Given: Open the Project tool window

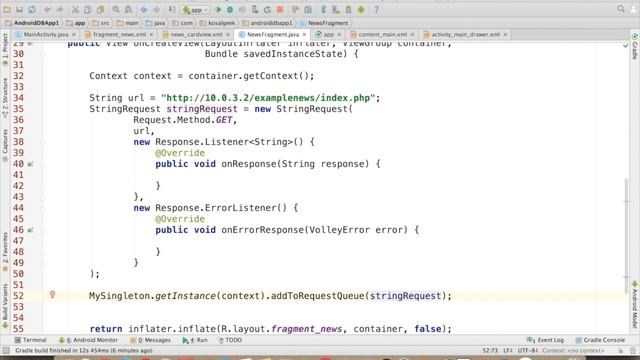Looking at the screenshot, I should [x=5, y=50].
